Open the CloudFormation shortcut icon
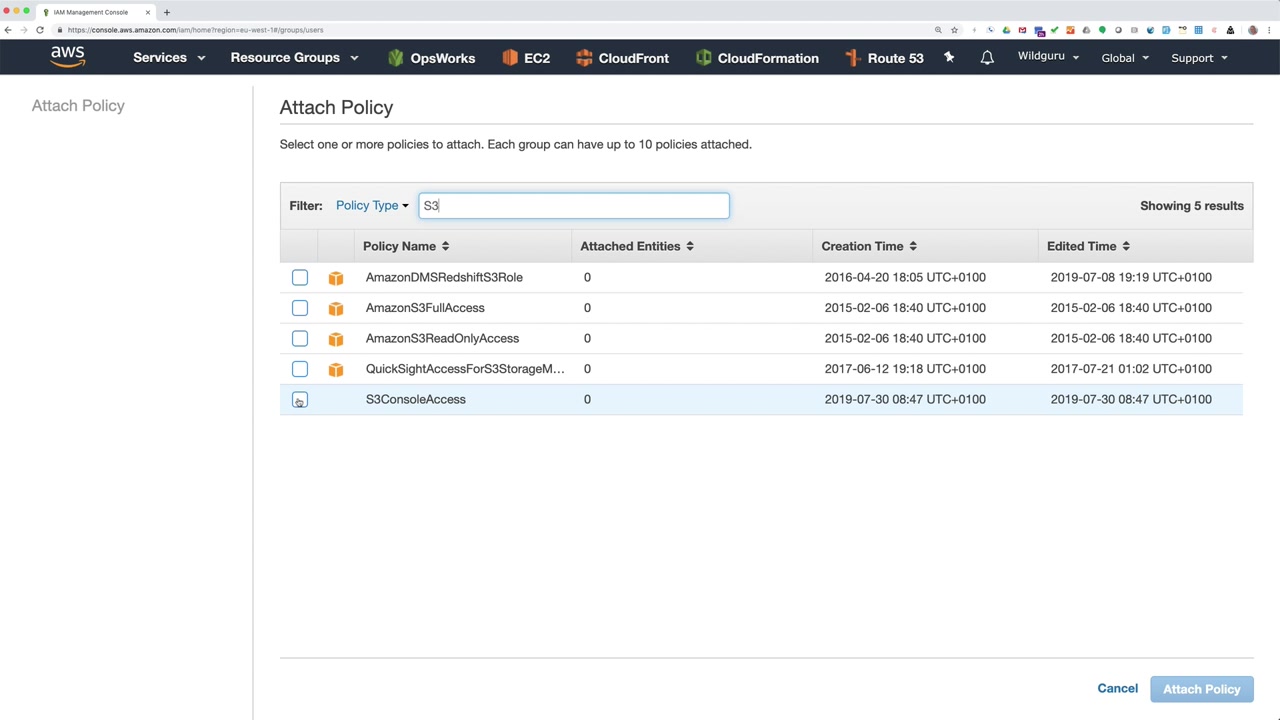The image size is (1280, 720). [x=703, y=58]
